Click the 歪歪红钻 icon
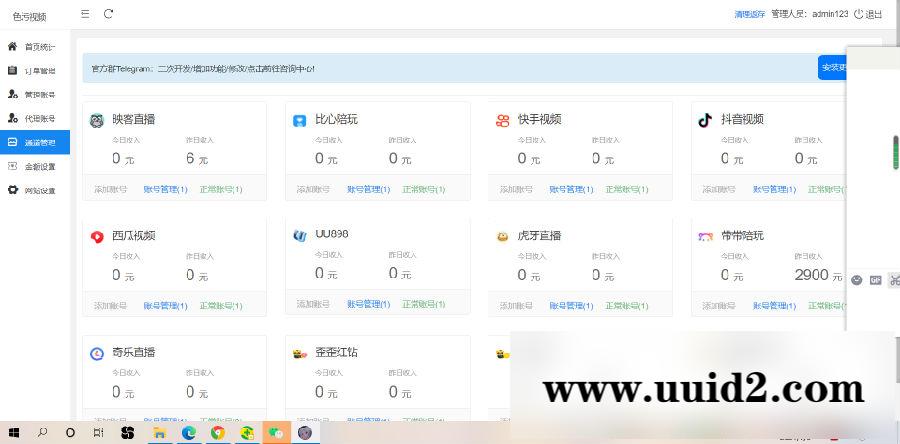The image size is (900, 444). pyautogui.click(x=300, y=353)
